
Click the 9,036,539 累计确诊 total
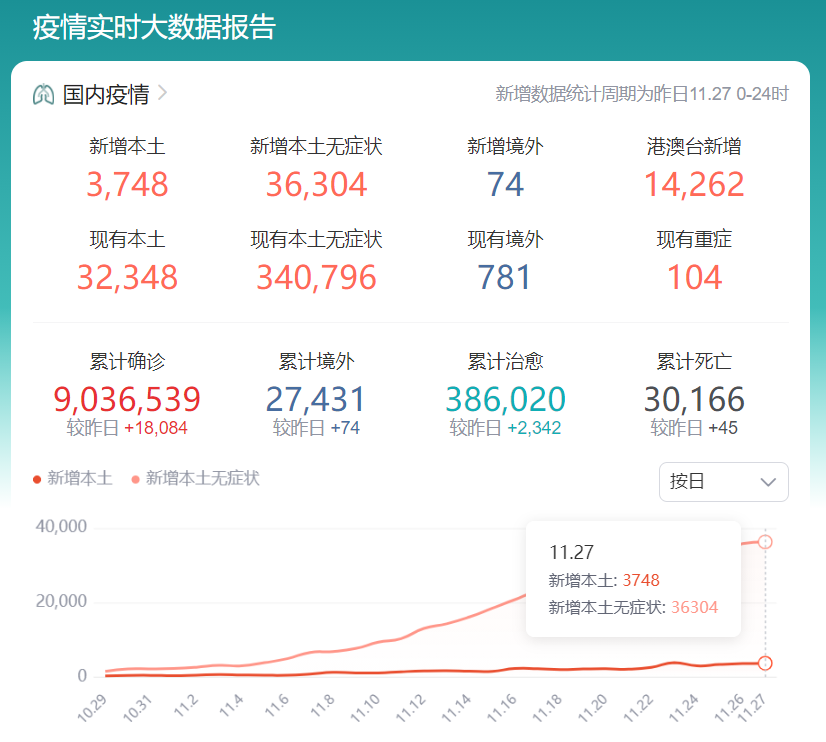click(x=127, y=400)
